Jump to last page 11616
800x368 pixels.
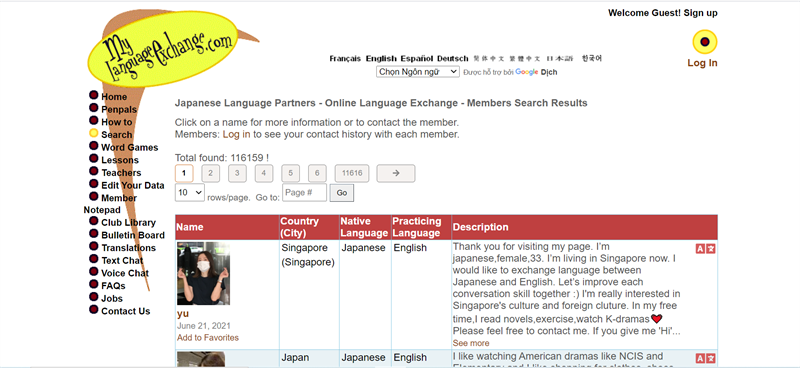[x=352, y=174]
